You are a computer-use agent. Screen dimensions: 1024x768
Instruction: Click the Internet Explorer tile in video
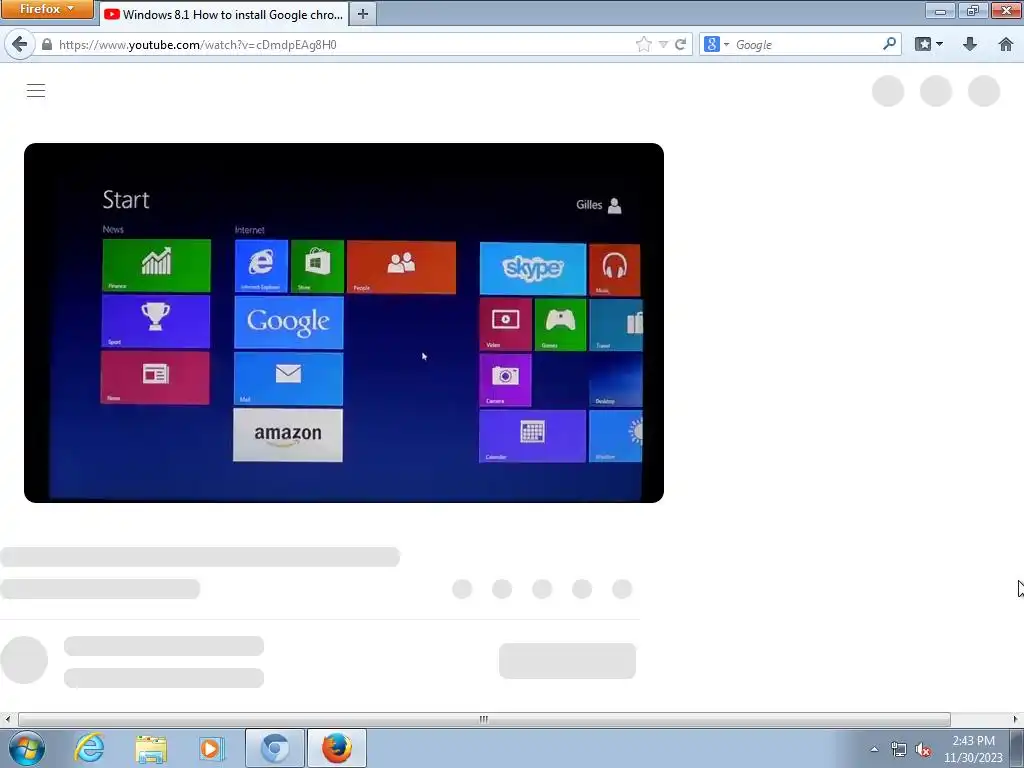click(x=261, y=266)
